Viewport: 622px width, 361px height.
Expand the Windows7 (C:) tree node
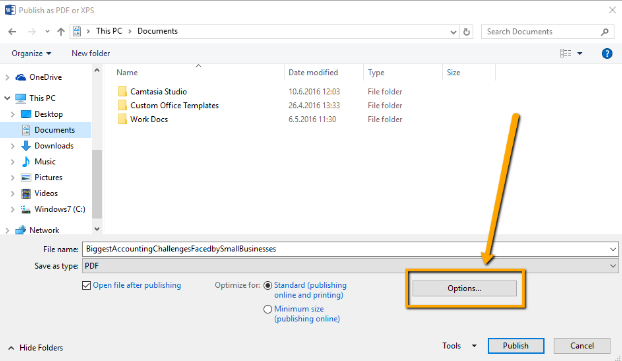coord(12,209)
